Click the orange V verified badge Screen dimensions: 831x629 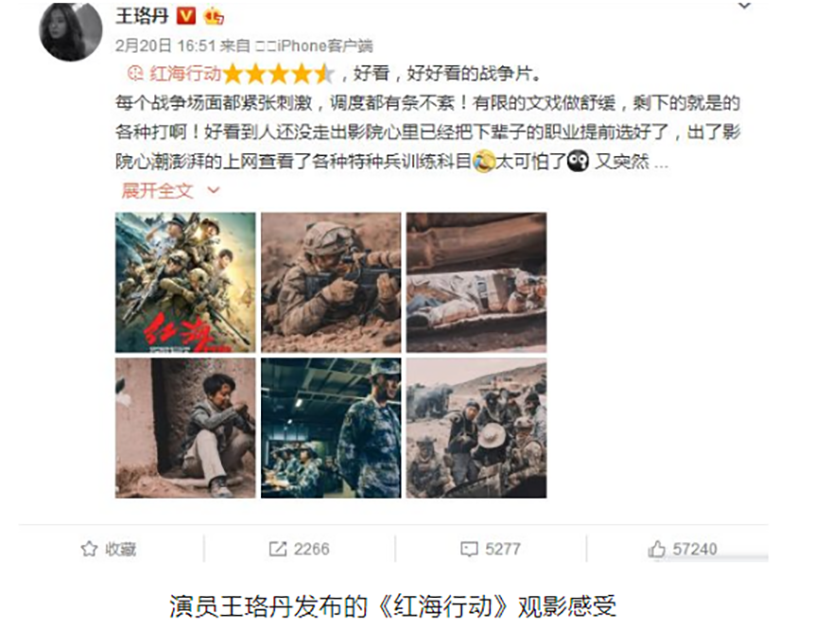pyautogui.click(x=186, y=16)
